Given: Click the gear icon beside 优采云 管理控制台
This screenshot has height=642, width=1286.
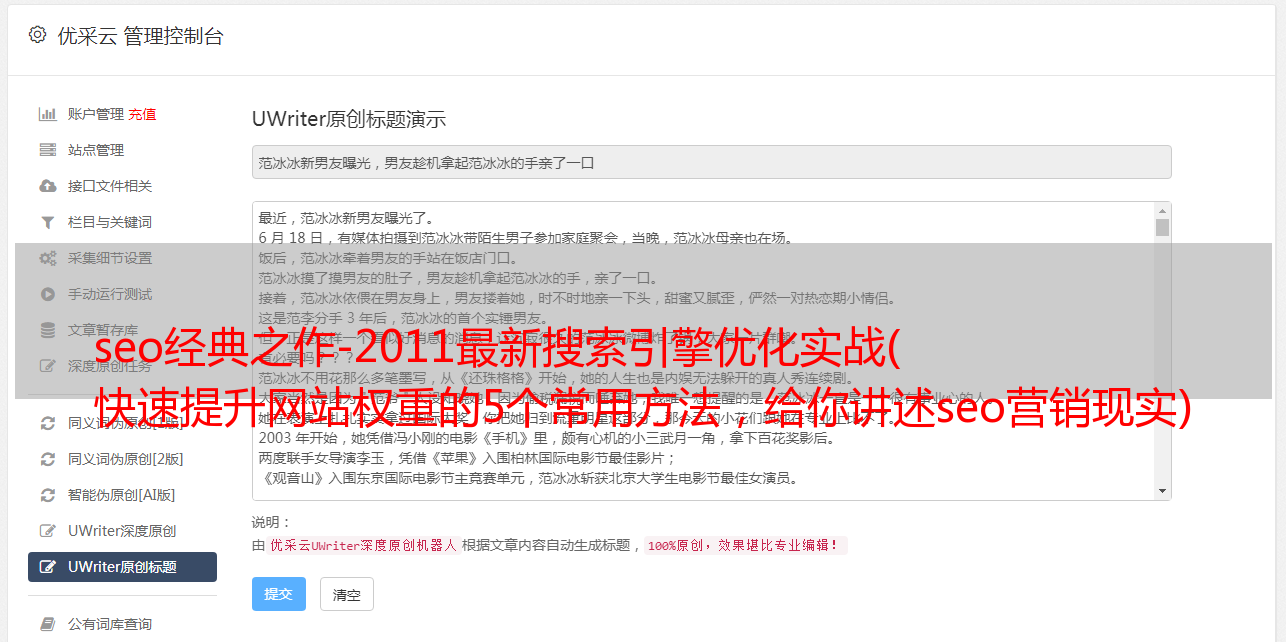Looking at the screenshot, I should point(37,35).
